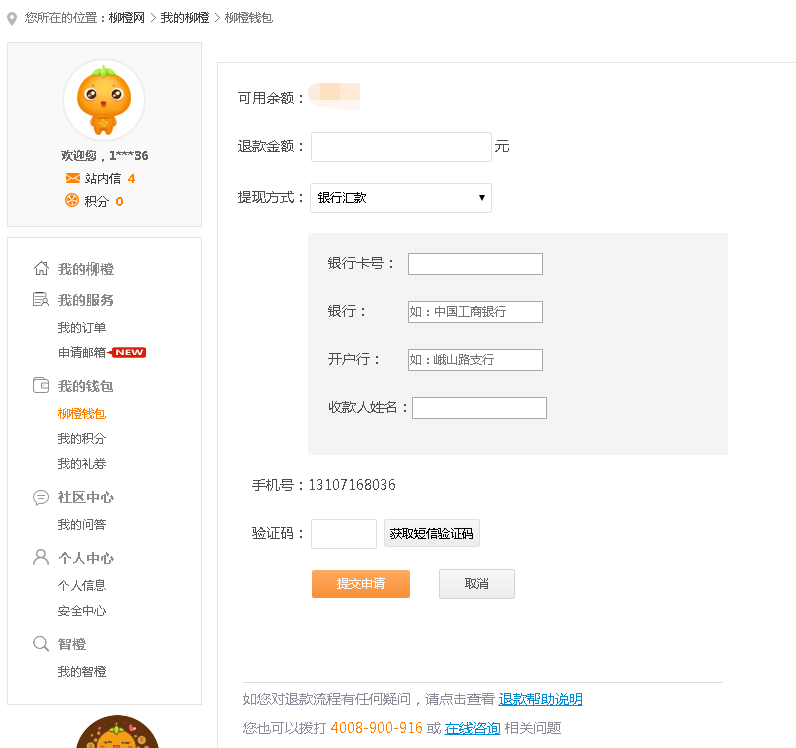Click the red NEW badge
The width and height of the screenshot is (796, 748).
[x=127, y=352]
